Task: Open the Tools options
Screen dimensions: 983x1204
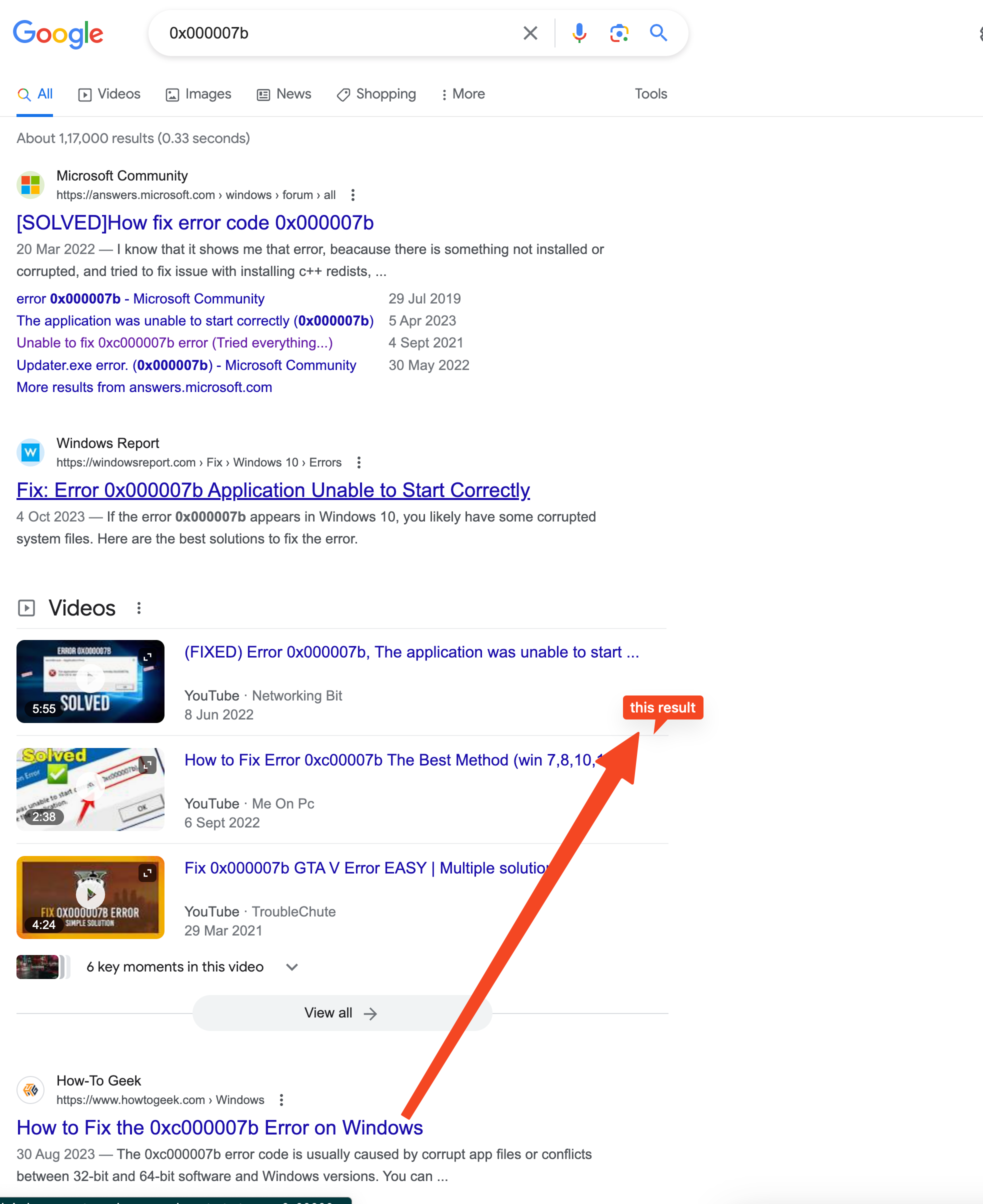Action: click(650, 94)
